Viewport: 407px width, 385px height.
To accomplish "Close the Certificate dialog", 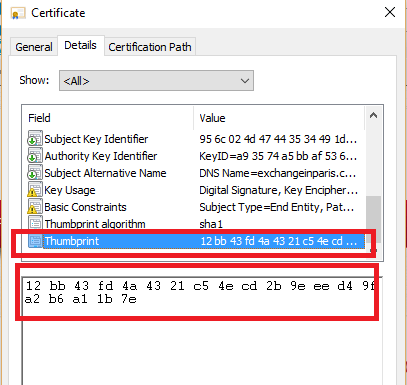I will 390,12.
